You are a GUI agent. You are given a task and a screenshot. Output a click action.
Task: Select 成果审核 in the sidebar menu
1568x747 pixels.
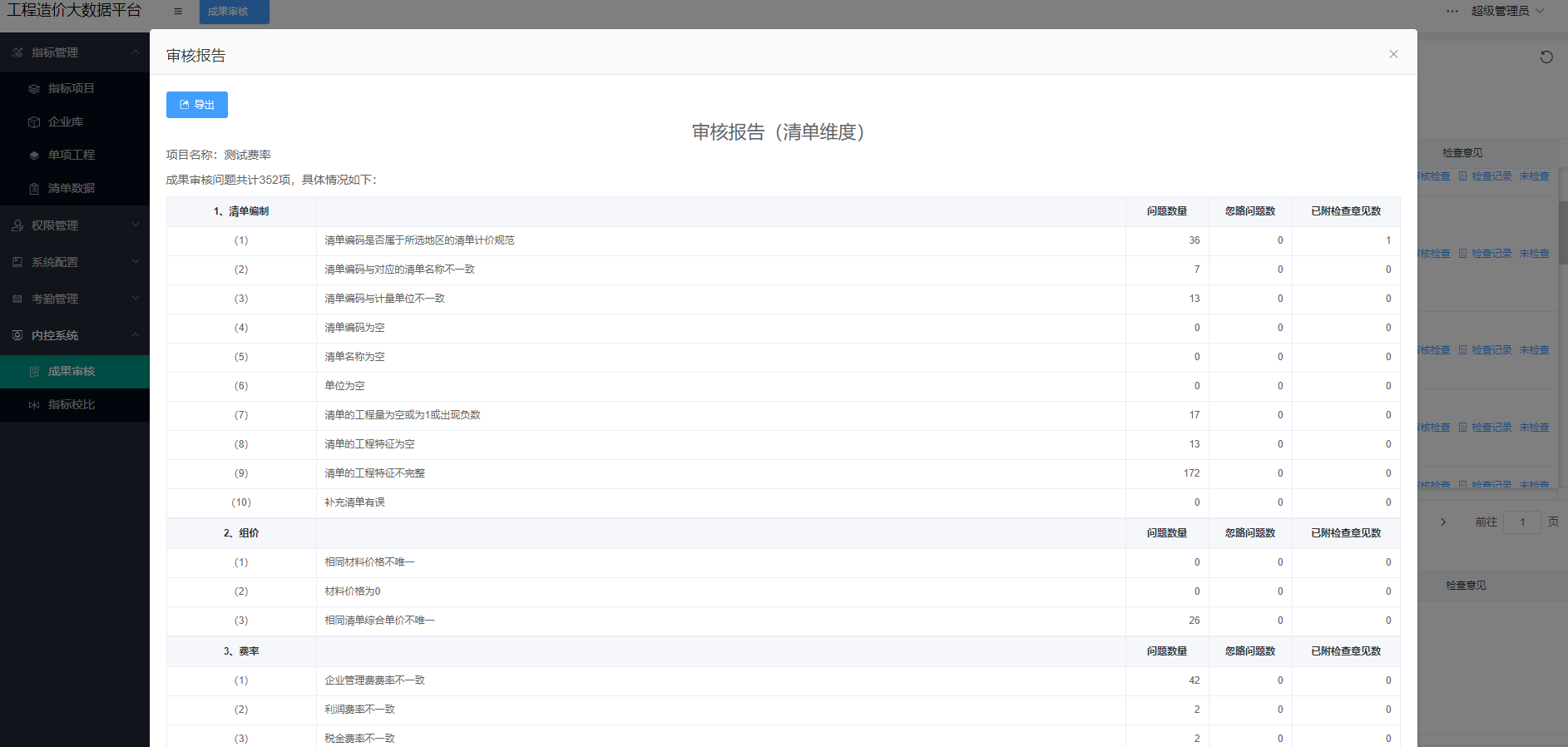(x=75, y=371)
